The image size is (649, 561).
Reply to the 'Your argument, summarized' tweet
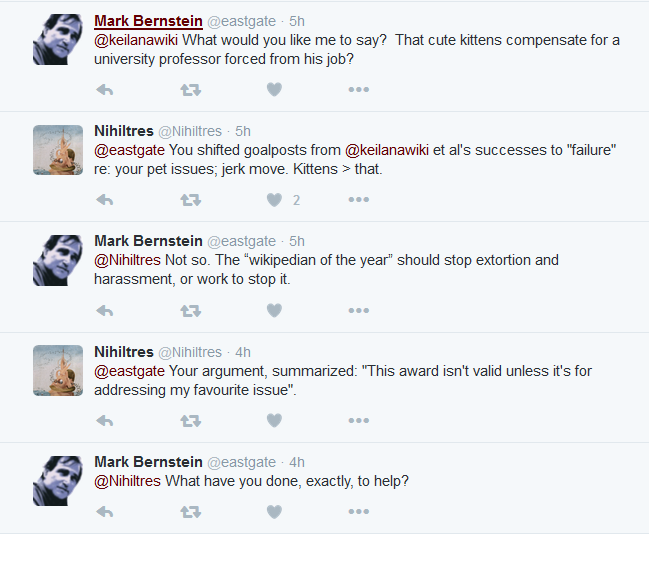104,421
